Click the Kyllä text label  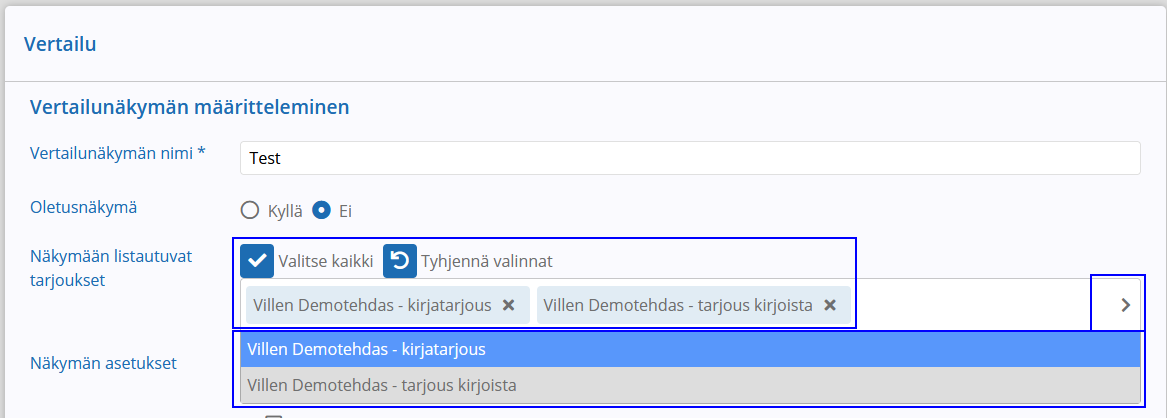coord(285,211)
